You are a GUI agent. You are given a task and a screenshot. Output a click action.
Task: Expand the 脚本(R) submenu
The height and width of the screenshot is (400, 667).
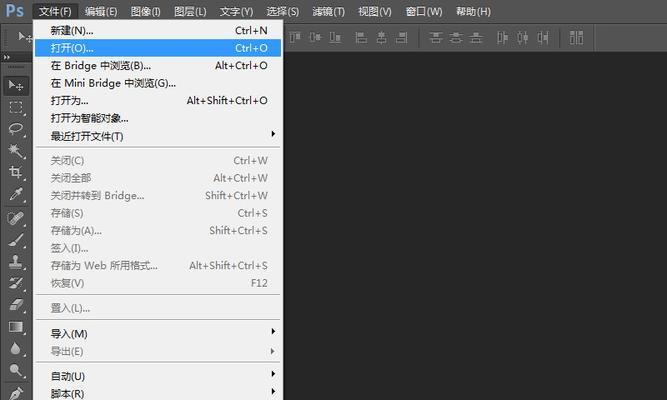(x=158, y=394)
